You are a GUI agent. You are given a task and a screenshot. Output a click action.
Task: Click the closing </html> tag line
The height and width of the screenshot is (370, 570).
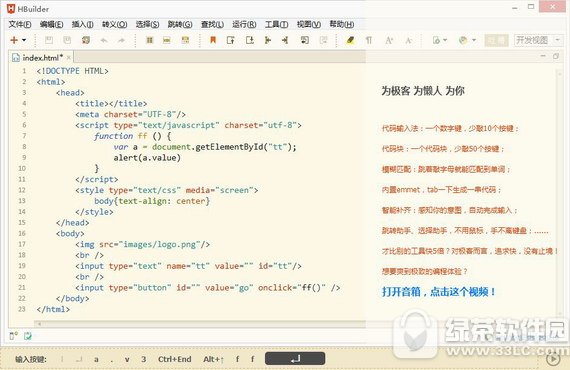click(53, 309)
